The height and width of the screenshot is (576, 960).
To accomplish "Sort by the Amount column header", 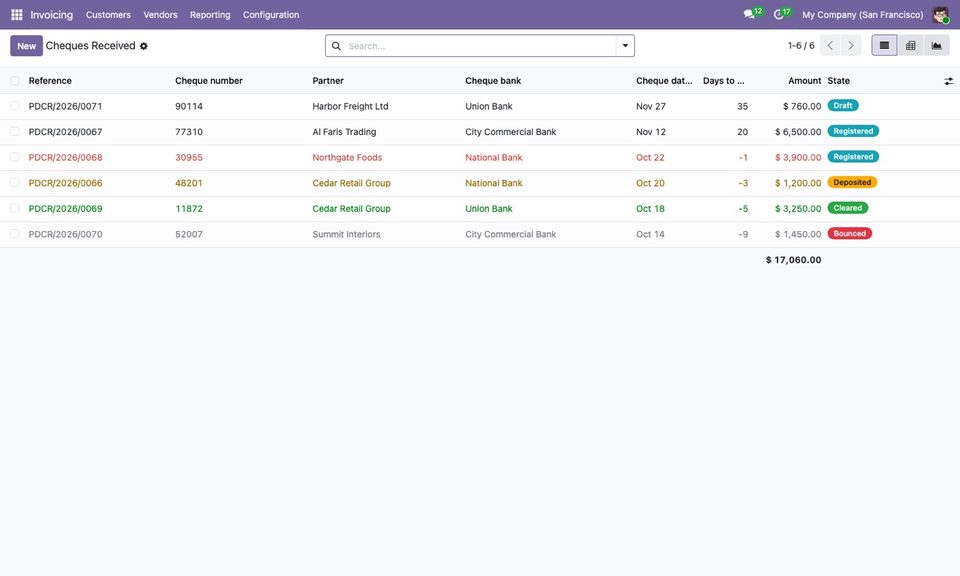I will point(804,81).
